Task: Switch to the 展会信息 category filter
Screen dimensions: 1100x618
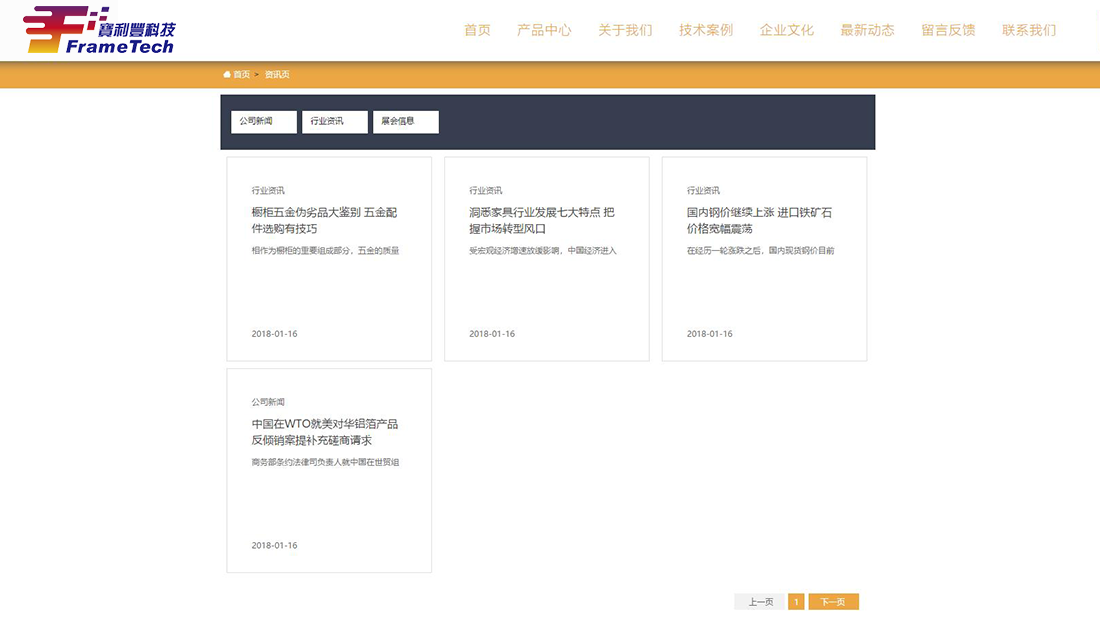Action: (405, 121)
